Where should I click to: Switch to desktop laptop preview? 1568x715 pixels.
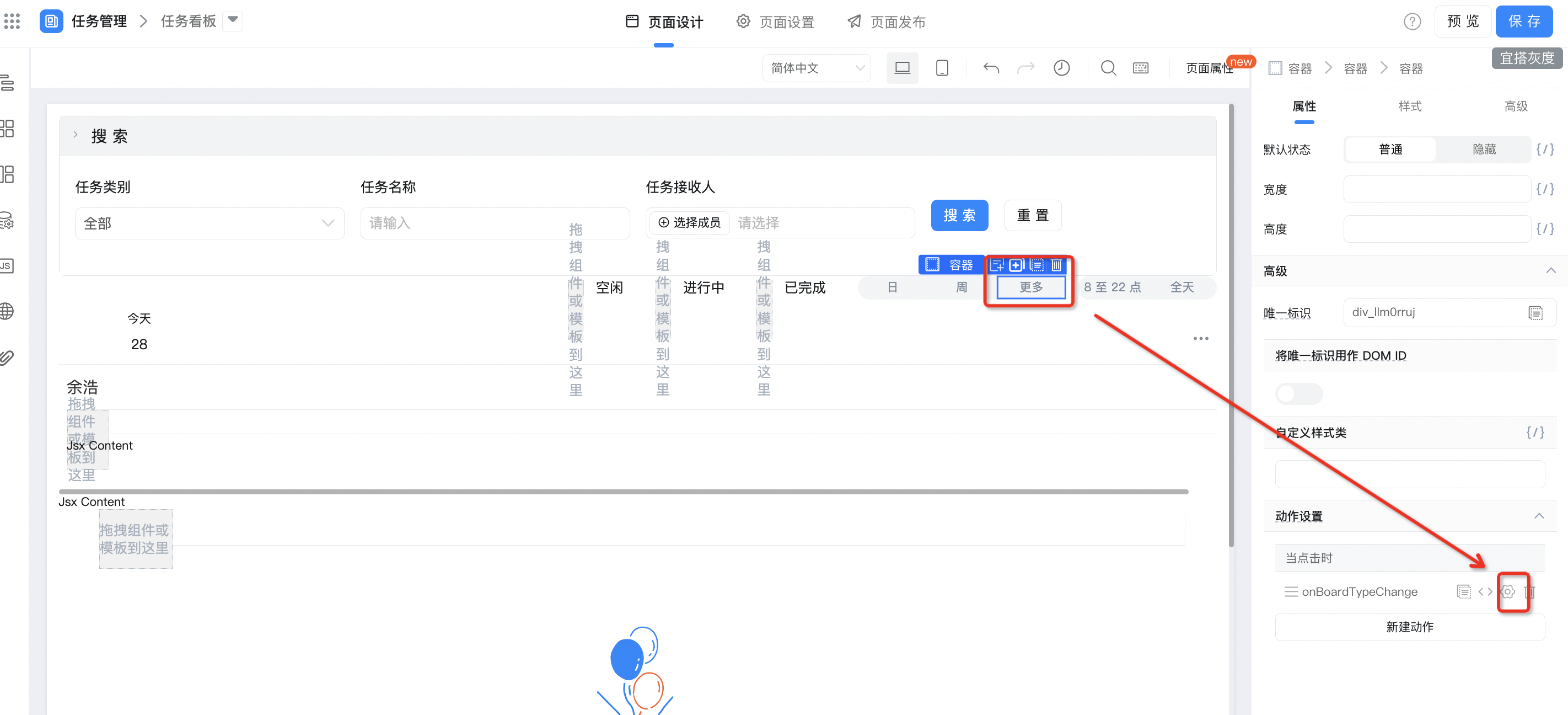[x=902, y=68]
